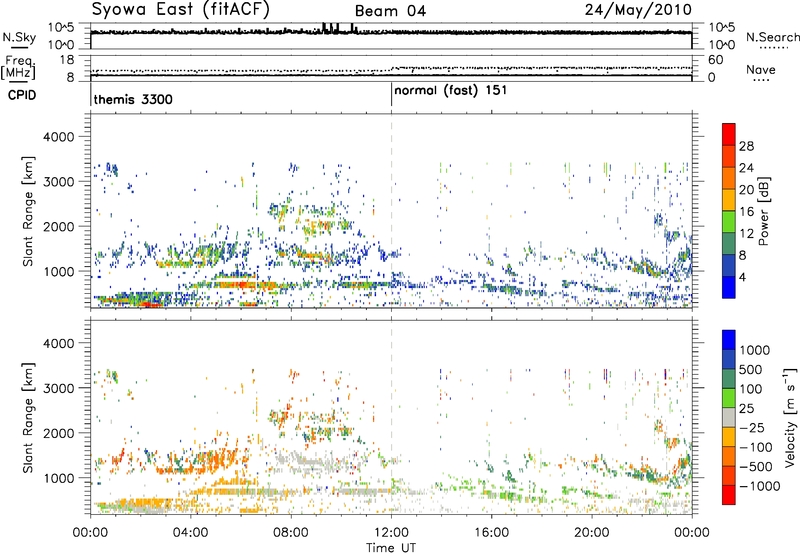Click the "04:00" time axis label
This screenshot has width=800, height=554.
[190, 533]
